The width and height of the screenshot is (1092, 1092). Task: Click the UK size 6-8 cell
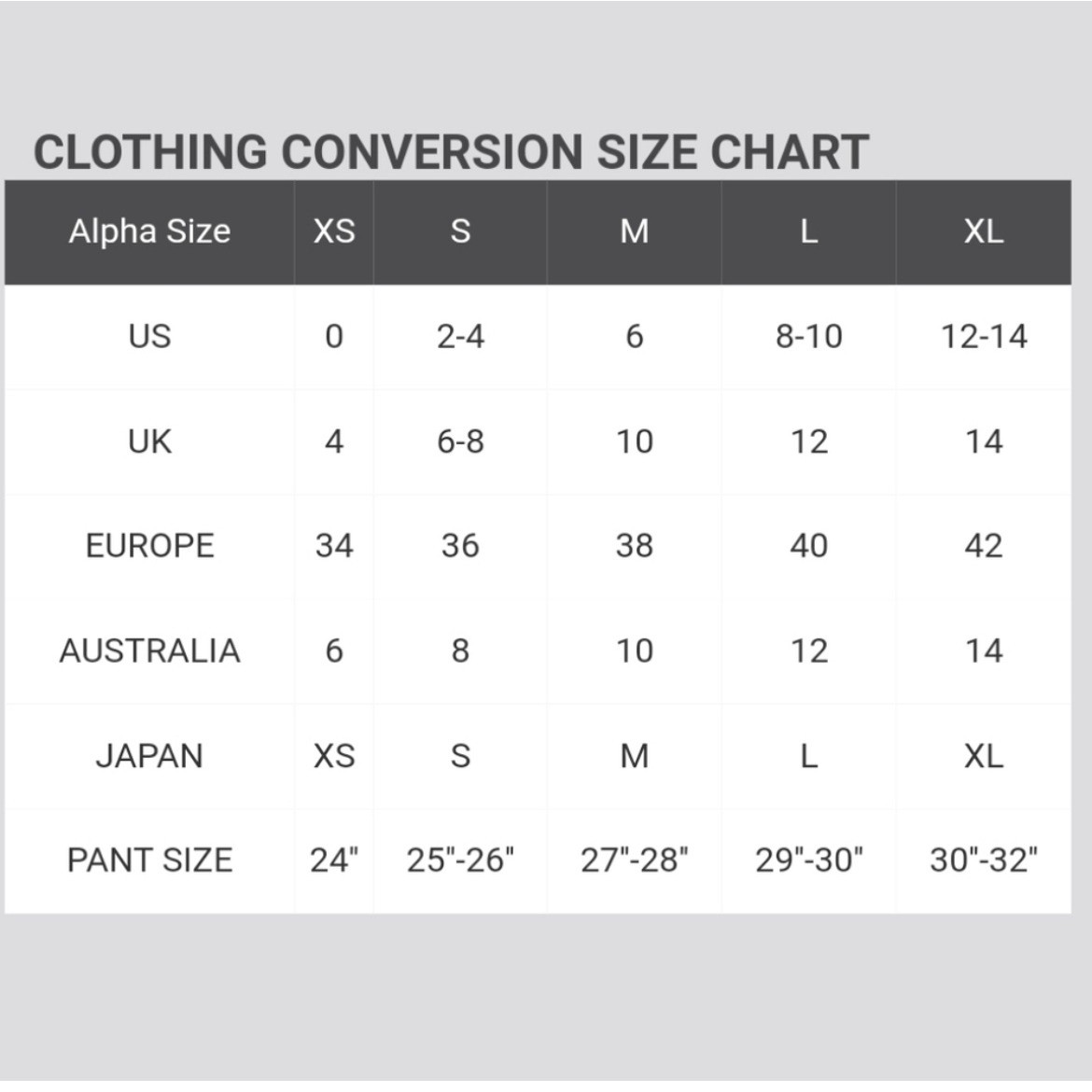tap(460, 441)
